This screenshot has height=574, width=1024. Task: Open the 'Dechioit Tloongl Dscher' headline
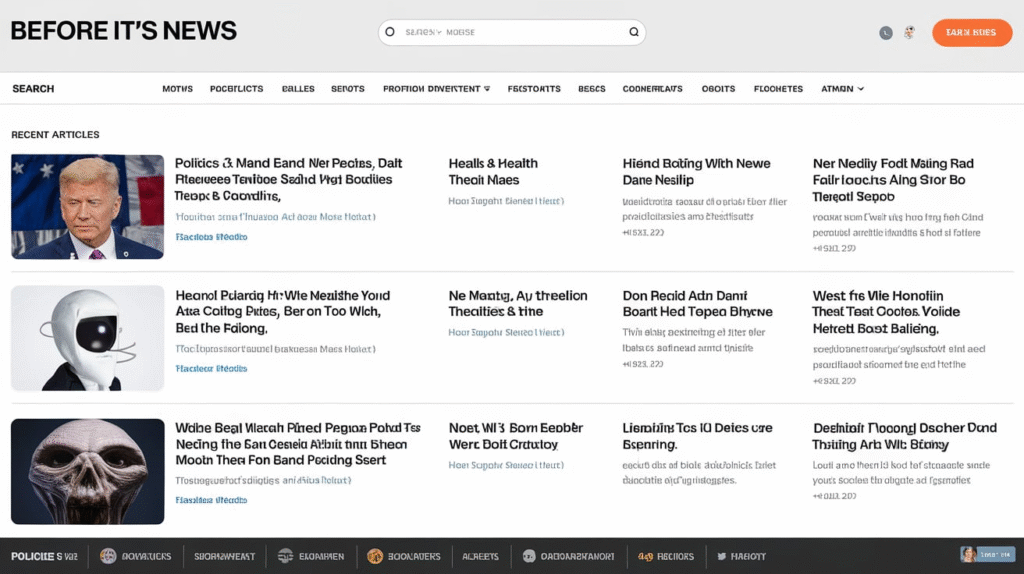904,436
